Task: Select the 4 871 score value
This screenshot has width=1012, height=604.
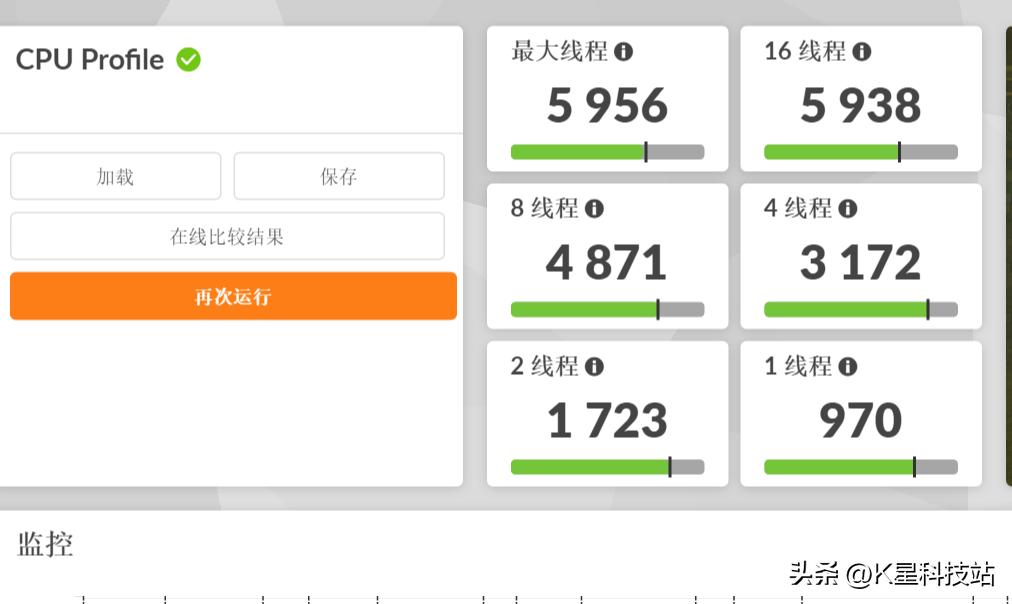Action: (604, 261)
